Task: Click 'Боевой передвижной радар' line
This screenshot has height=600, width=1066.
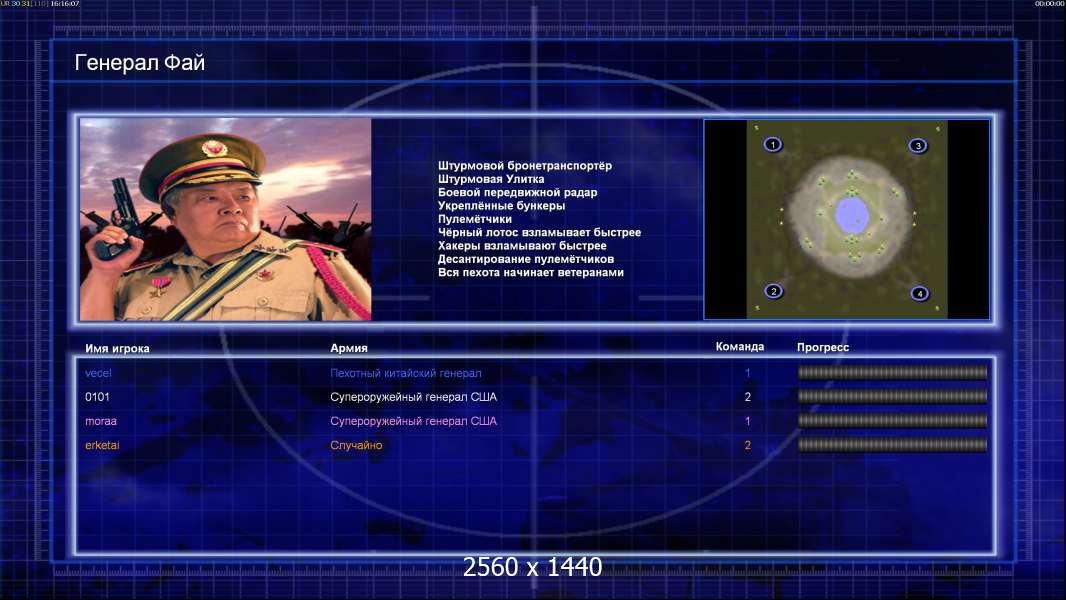Action: (517, 192)
